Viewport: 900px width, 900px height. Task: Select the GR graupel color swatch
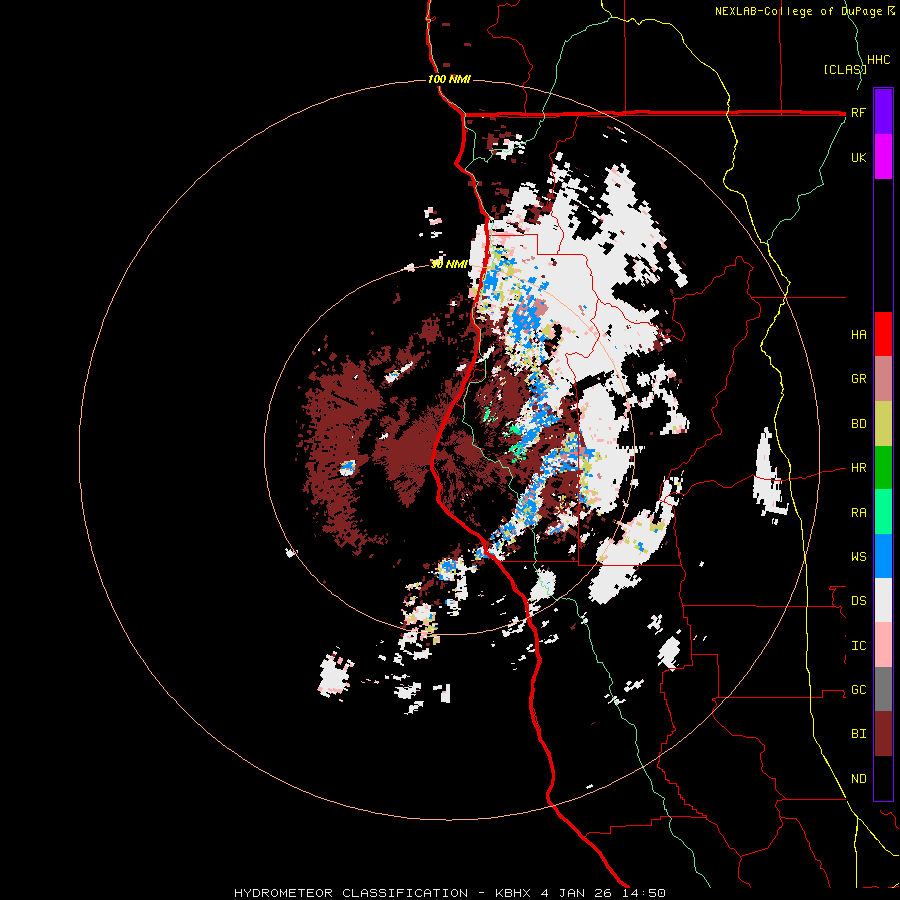(883, 379)
